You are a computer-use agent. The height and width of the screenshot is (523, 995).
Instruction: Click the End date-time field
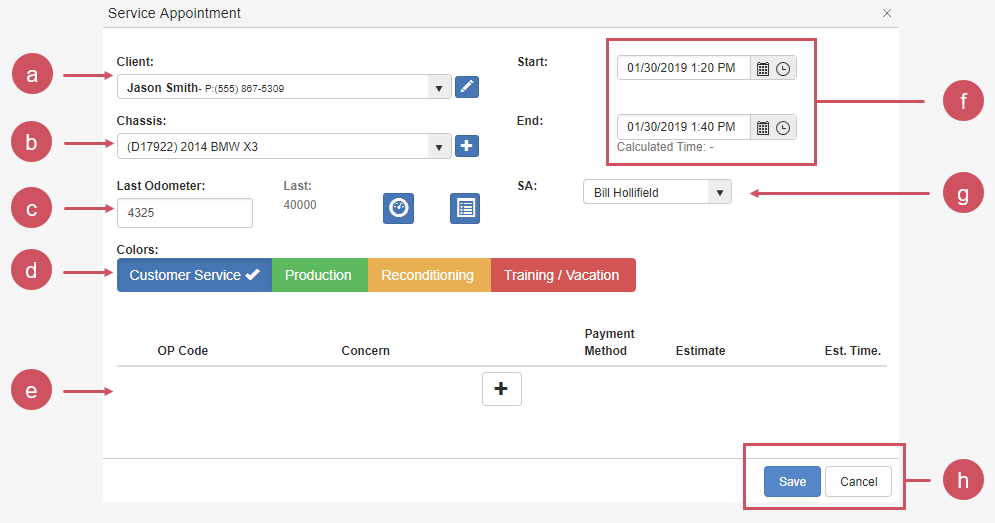[x=684, y=127]
